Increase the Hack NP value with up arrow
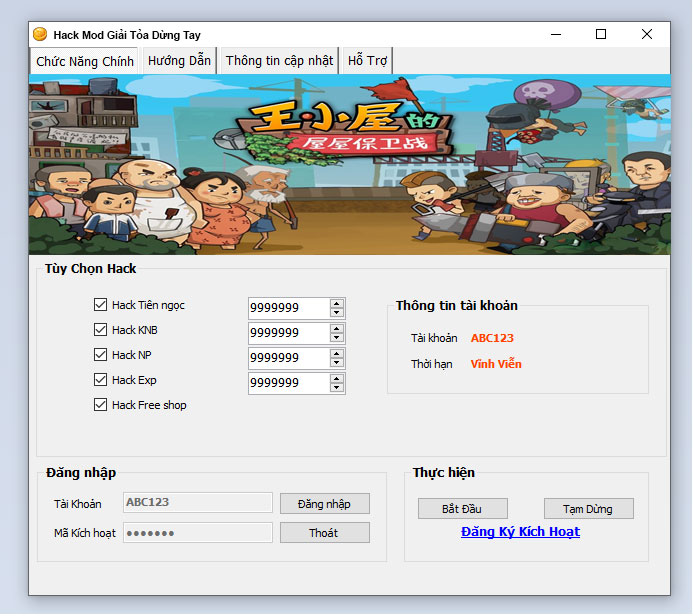The image size is (693, 616). [x=337, y=354]
